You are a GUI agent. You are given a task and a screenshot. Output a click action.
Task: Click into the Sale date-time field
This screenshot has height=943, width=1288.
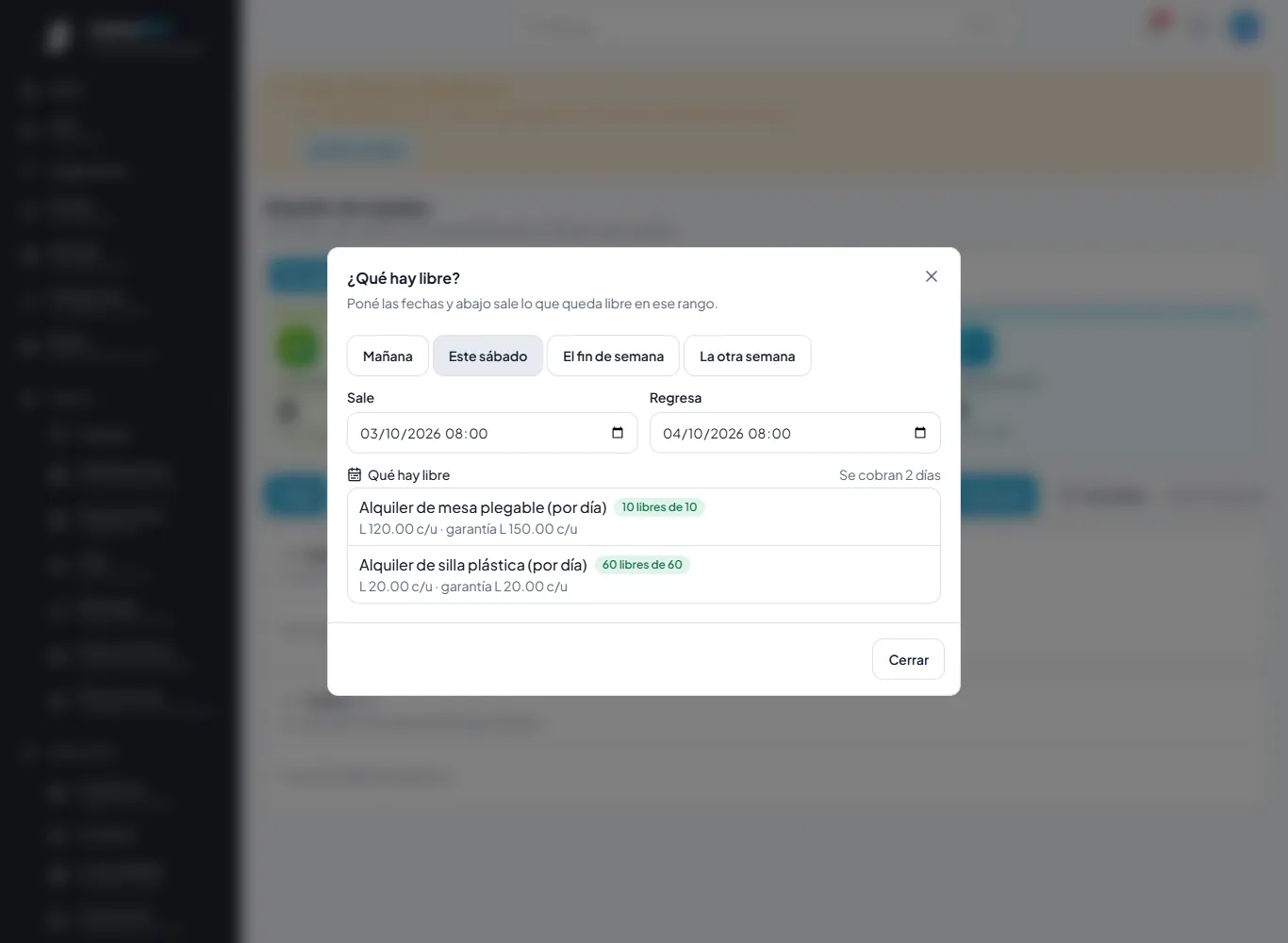(492, 433)
